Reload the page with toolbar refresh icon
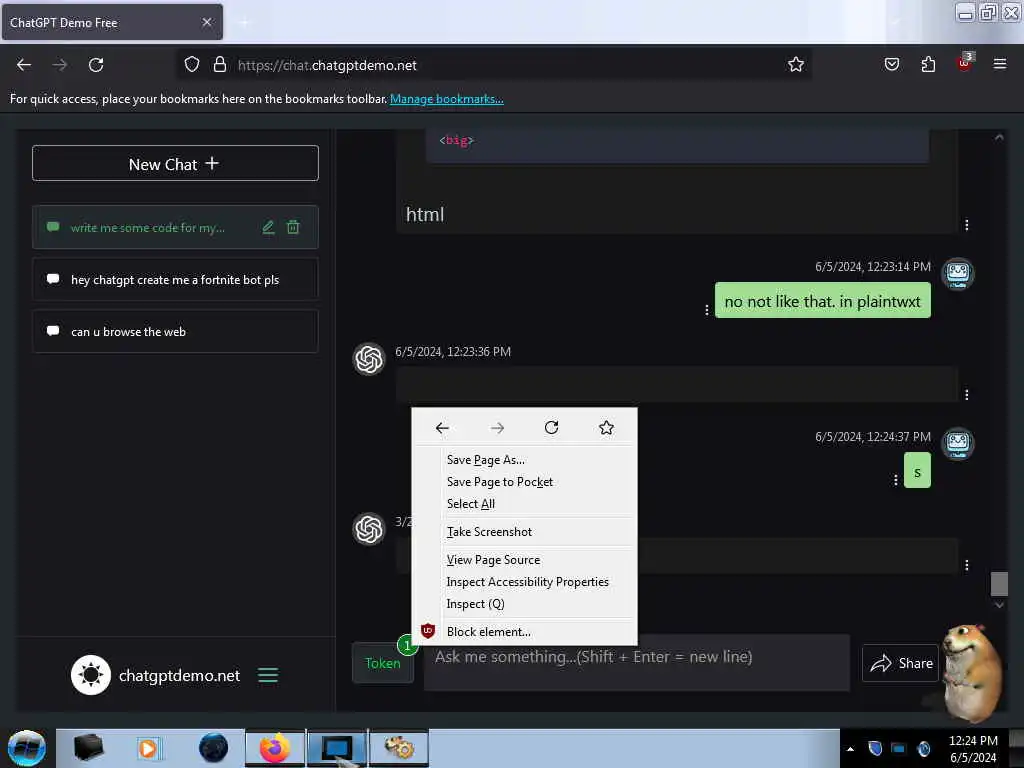Screen dimensions: 1024x768 pos(96,65)
